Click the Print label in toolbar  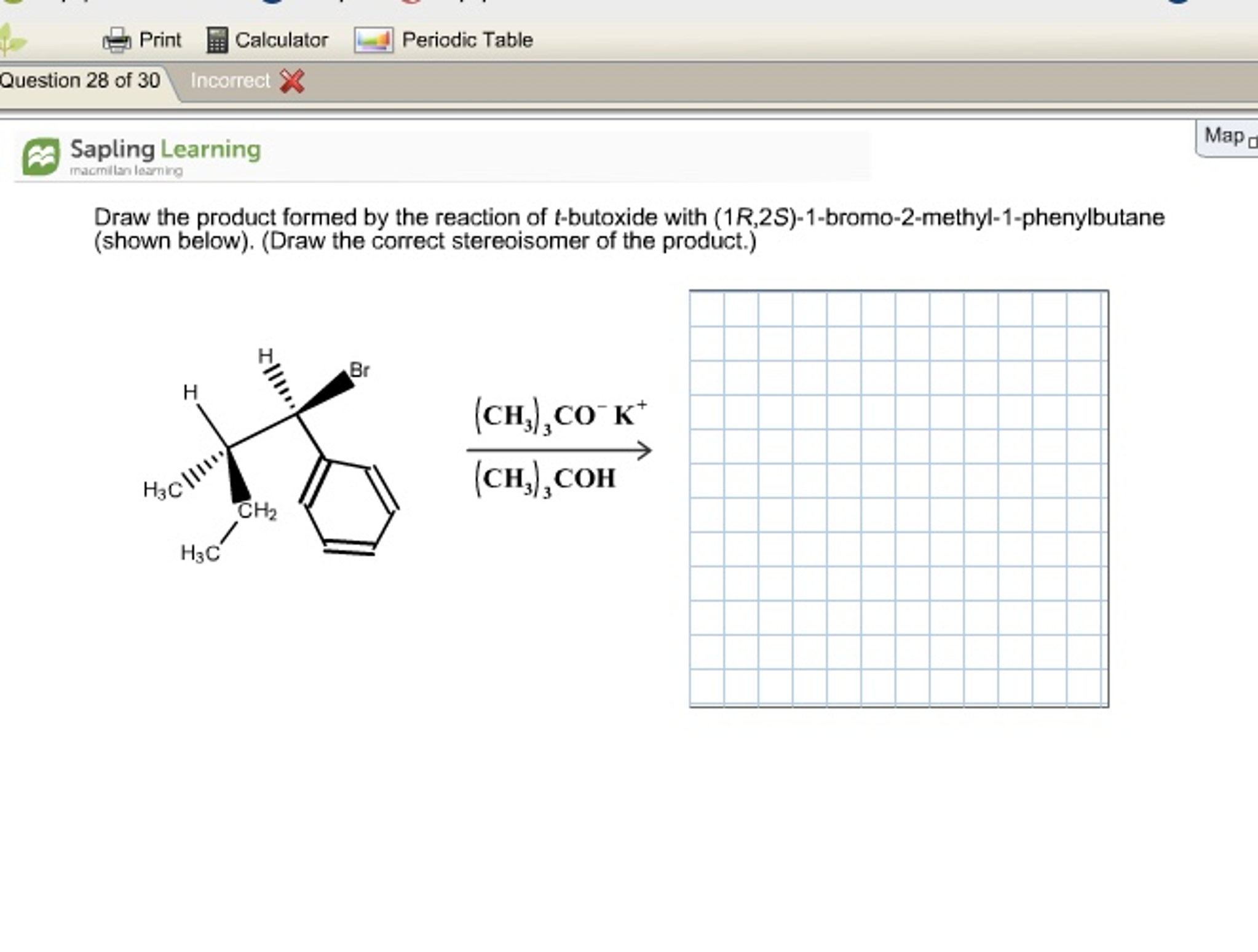[x=160, y=40]
